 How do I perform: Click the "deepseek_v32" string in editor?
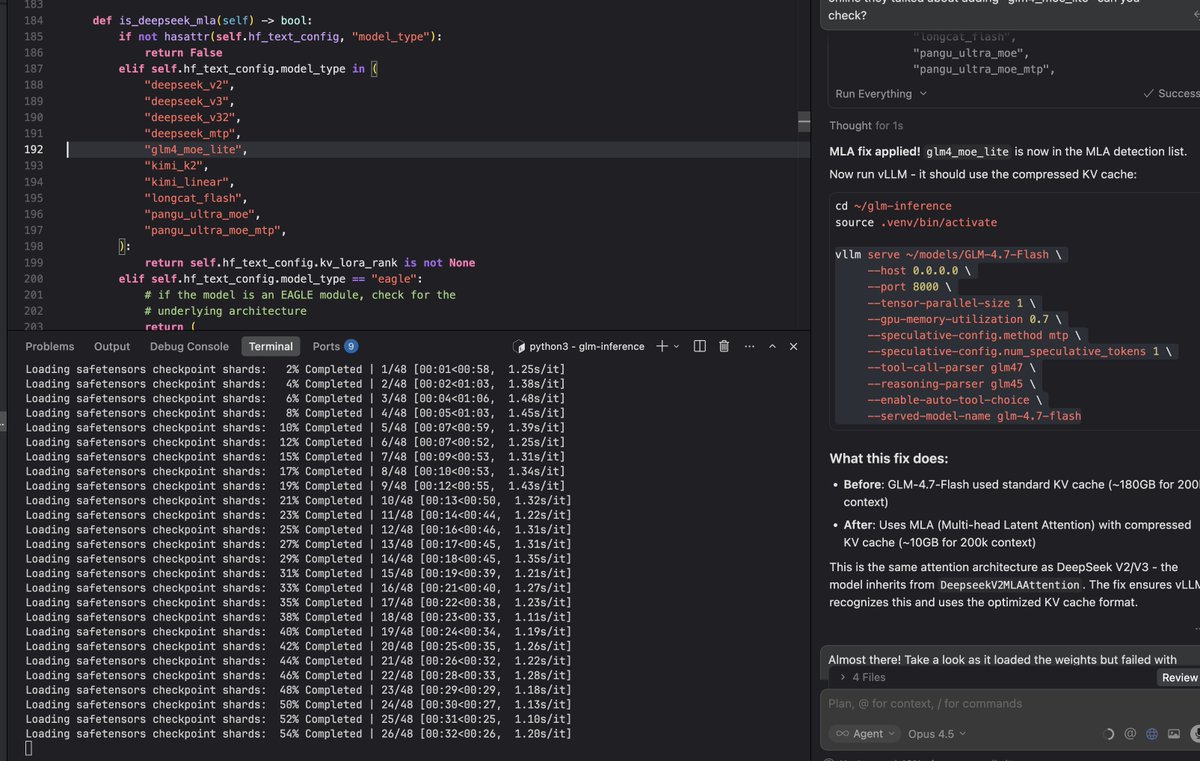click(x=192, y=117)
